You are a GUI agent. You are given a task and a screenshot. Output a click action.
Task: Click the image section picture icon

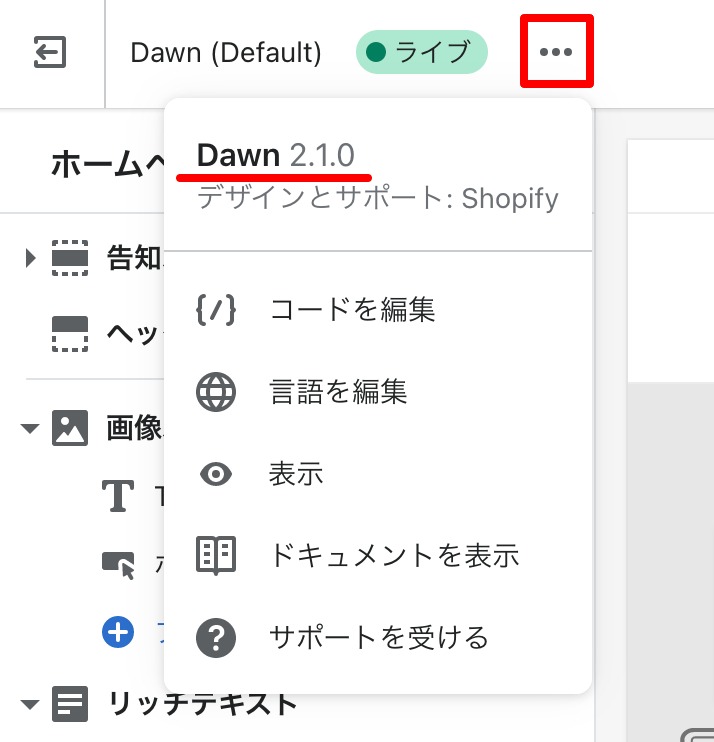[x=70, y=428]
